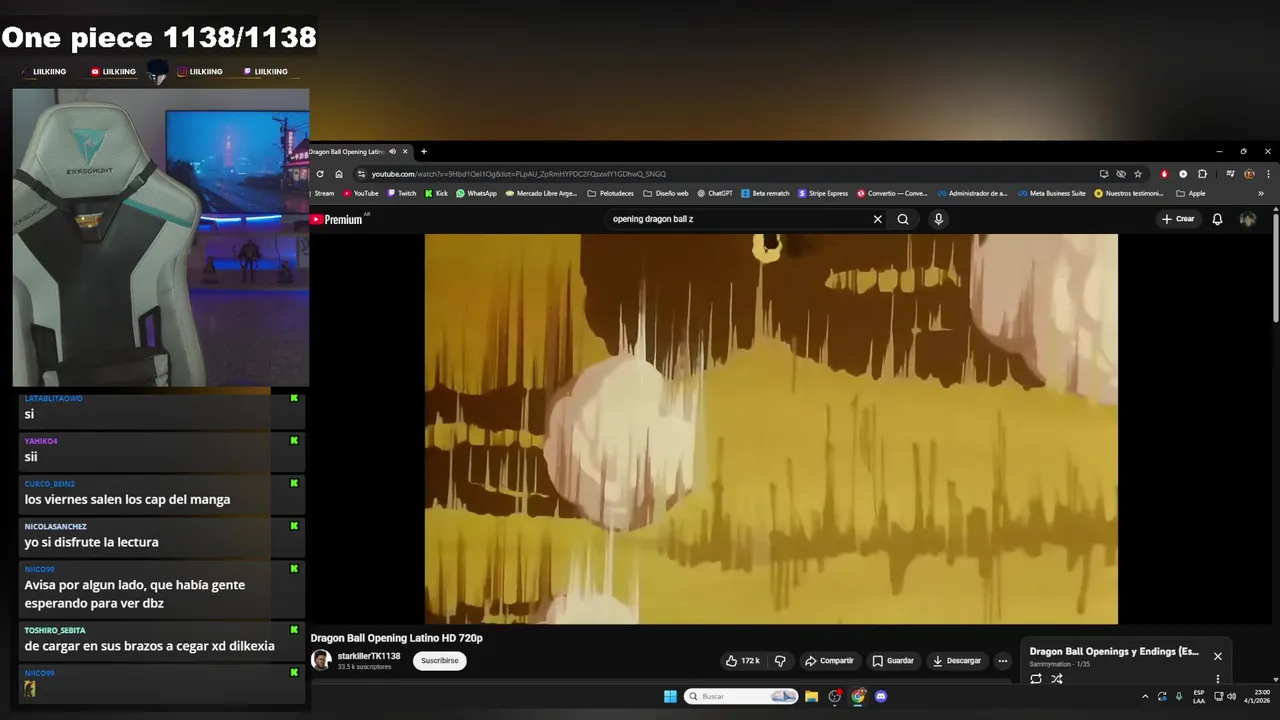Screen dimensions: 1280x720
Task: Open a new browser tab
Action: [424, 152]
